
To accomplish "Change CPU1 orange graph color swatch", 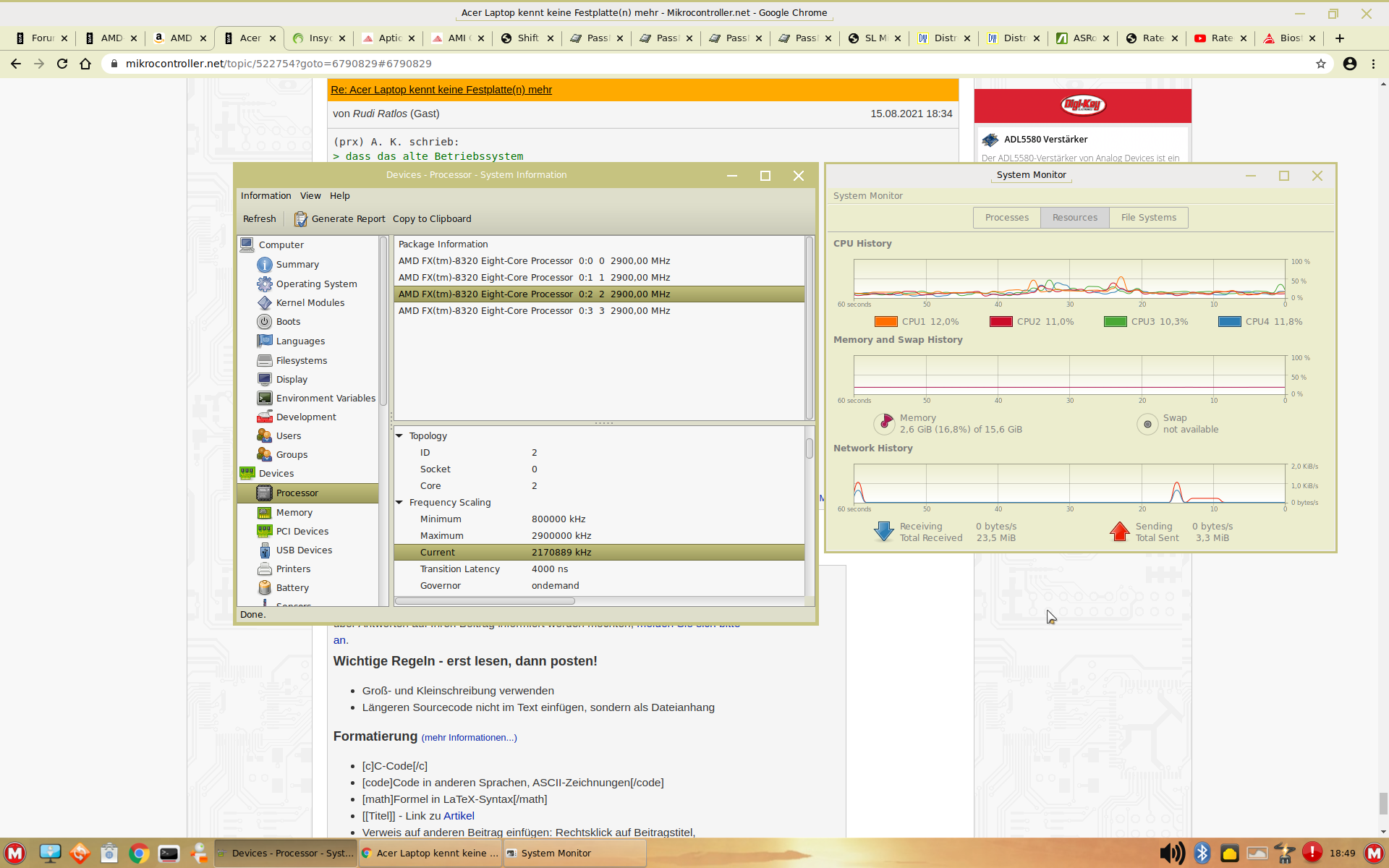I will [x=885, y=322].
